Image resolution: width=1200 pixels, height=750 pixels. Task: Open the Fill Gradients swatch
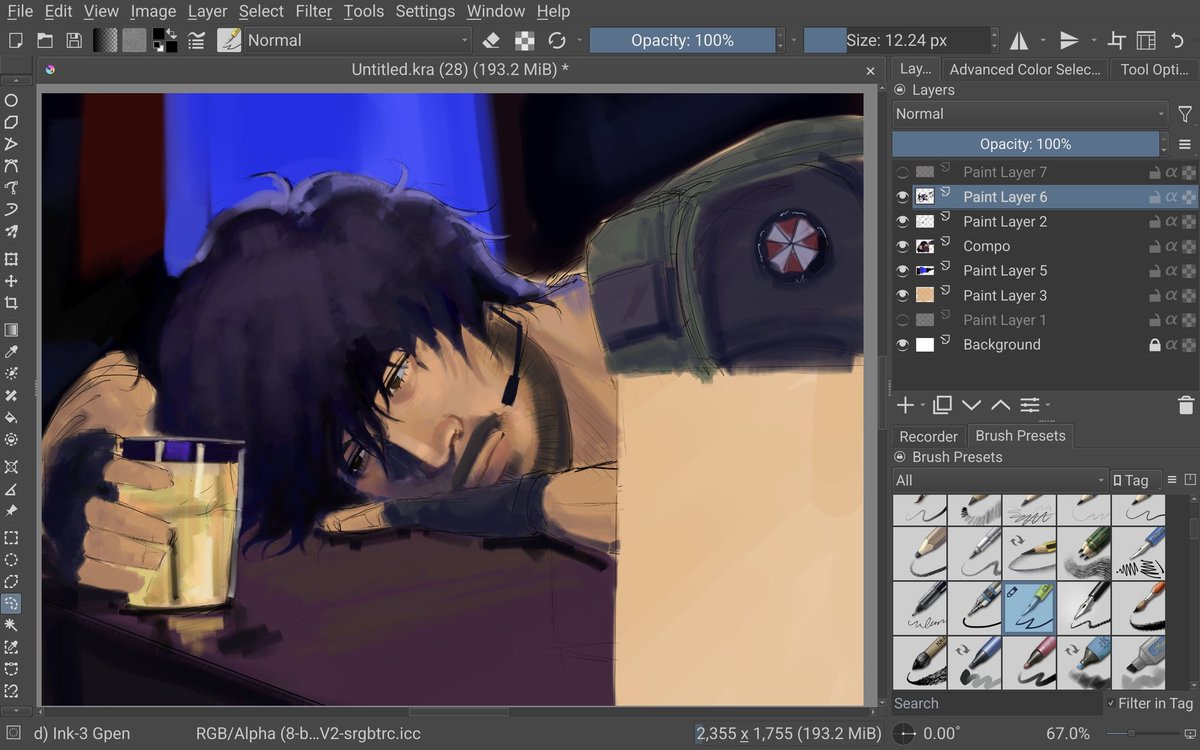tap(105, 40)
